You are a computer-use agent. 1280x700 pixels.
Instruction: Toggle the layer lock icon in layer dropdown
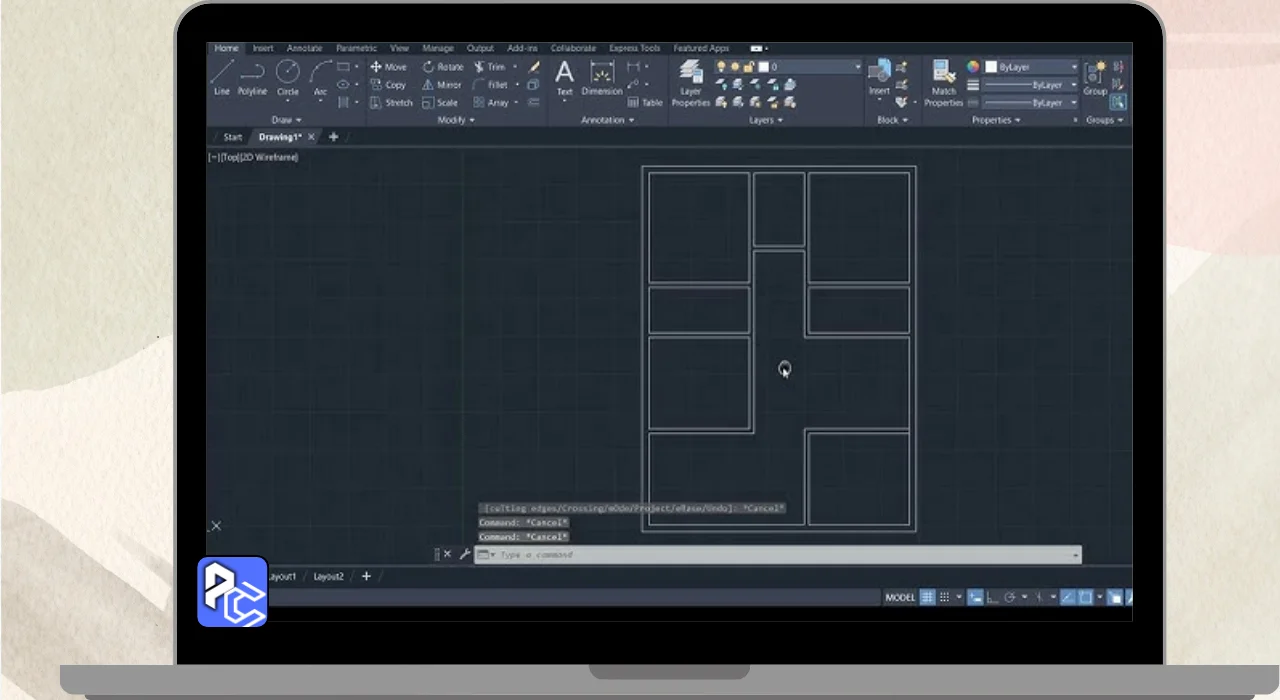click(748, 67)
